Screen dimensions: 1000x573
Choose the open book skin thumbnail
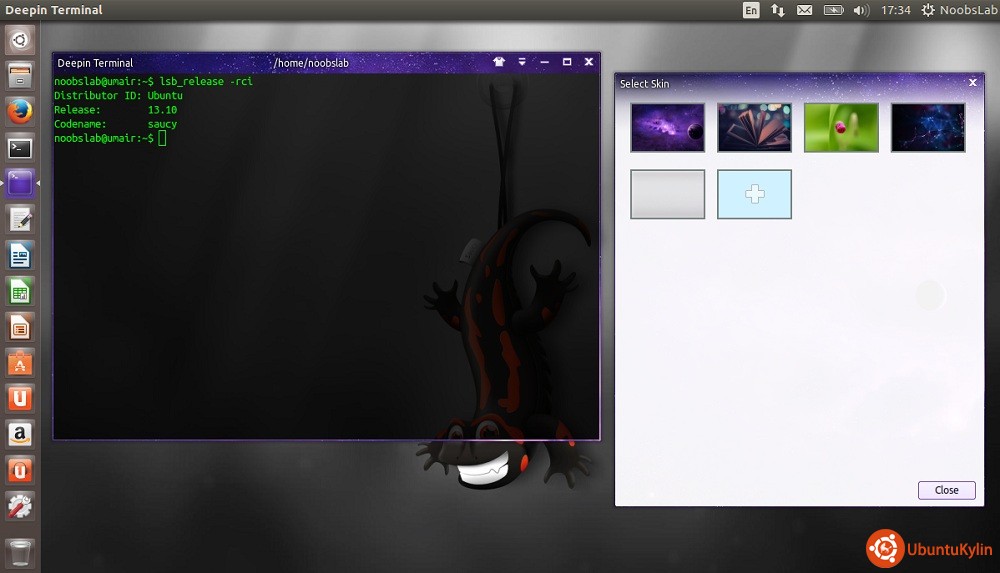[x=754, y=127]
